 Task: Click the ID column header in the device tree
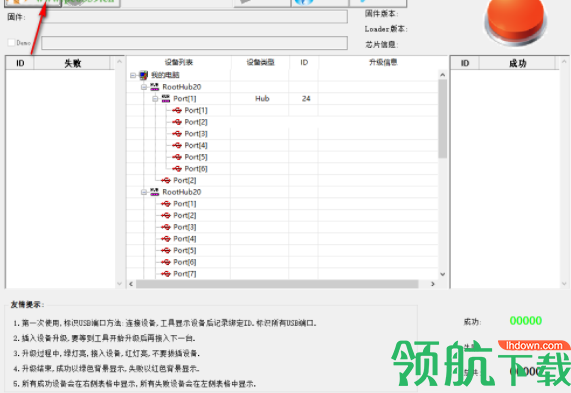pos(304,62)
